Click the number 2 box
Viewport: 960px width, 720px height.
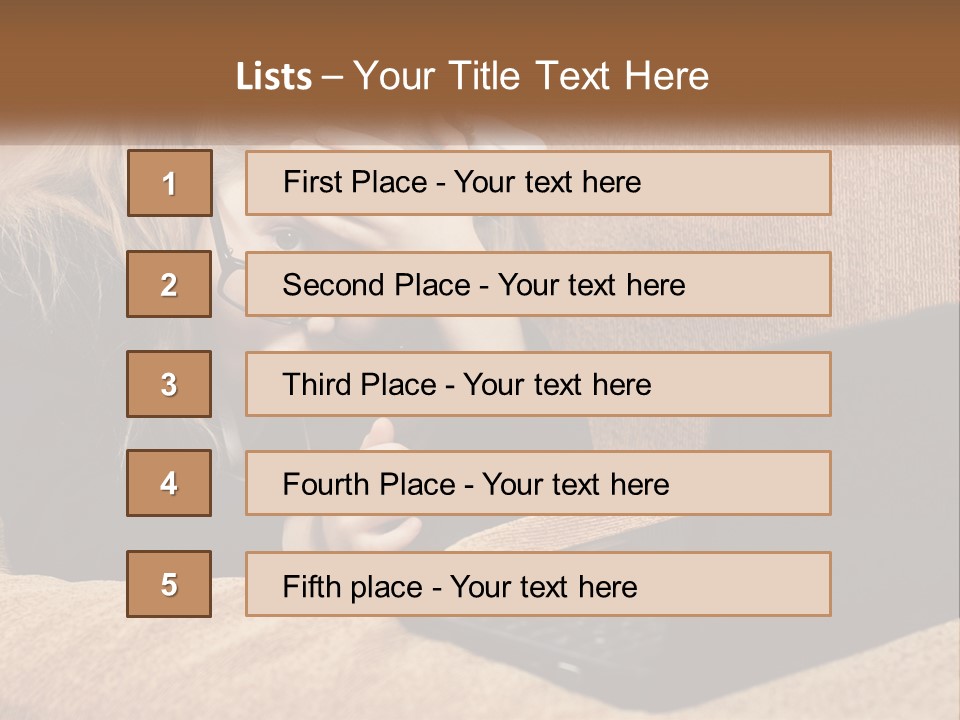169,284
